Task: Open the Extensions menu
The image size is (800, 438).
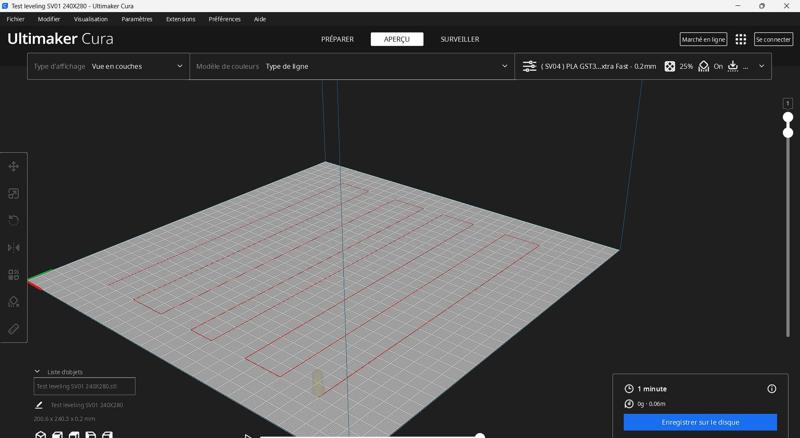Action: coord(181,19)
